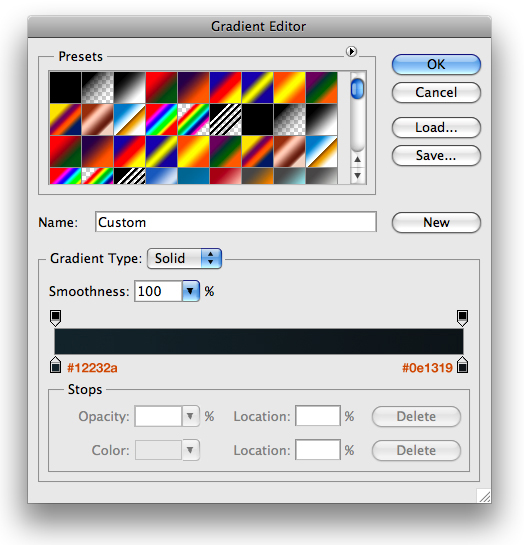The height and width of the screenshot is (545, 524).
Task: Click the Opacity value field
Action: point(158,416)
